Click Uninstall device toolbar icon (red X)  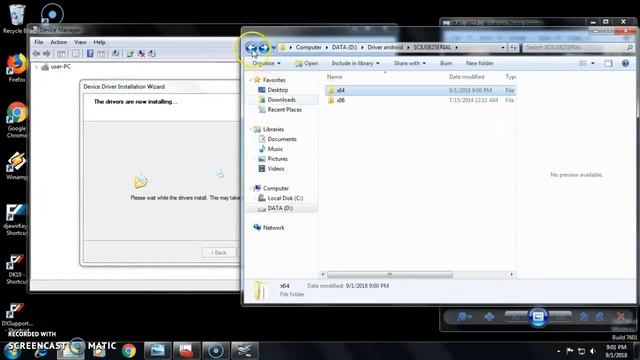[141, 53]
